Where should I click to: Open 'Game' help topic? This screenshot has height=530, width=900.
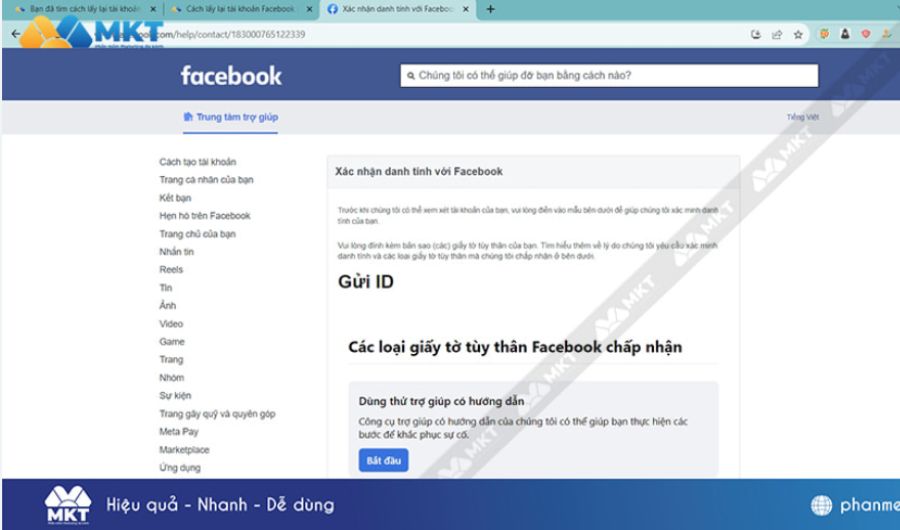(x=172, y=342)
